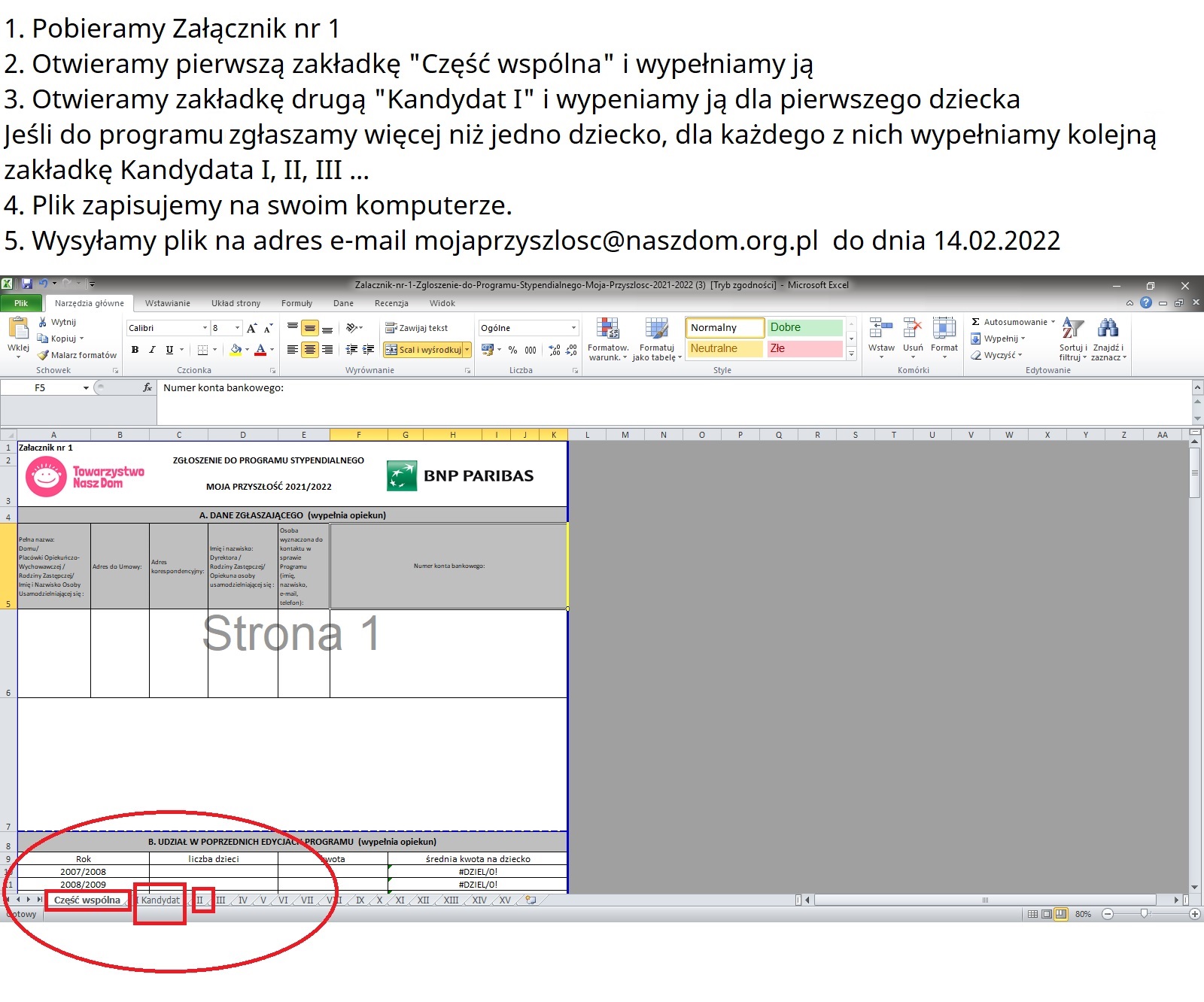Image resolution: width=1204 pixels, height=1002 pixels.
Task: Toggle italic formatting
Action: [x=152, y=350]
